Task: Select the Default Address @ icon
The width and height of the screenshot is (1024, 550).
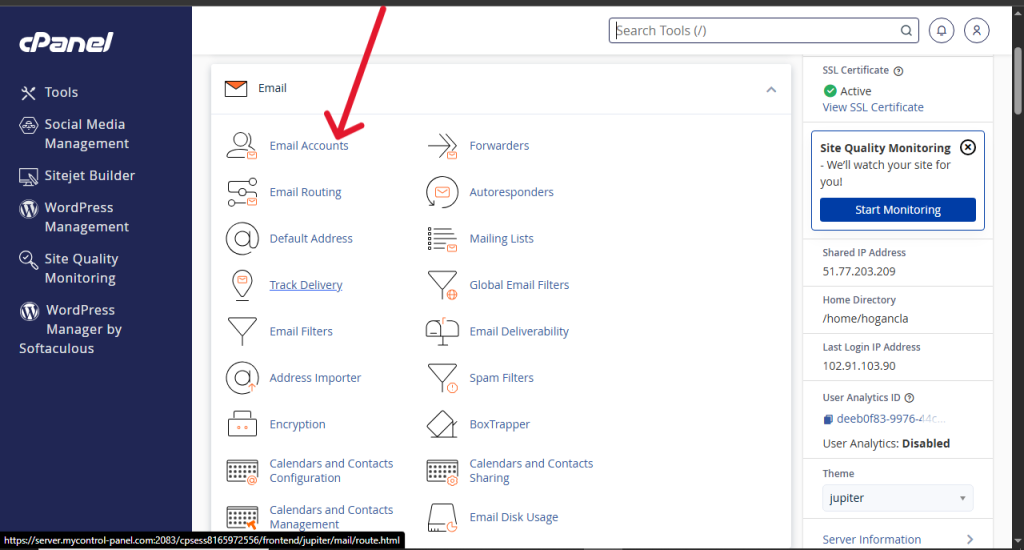Action: point(242,238)
